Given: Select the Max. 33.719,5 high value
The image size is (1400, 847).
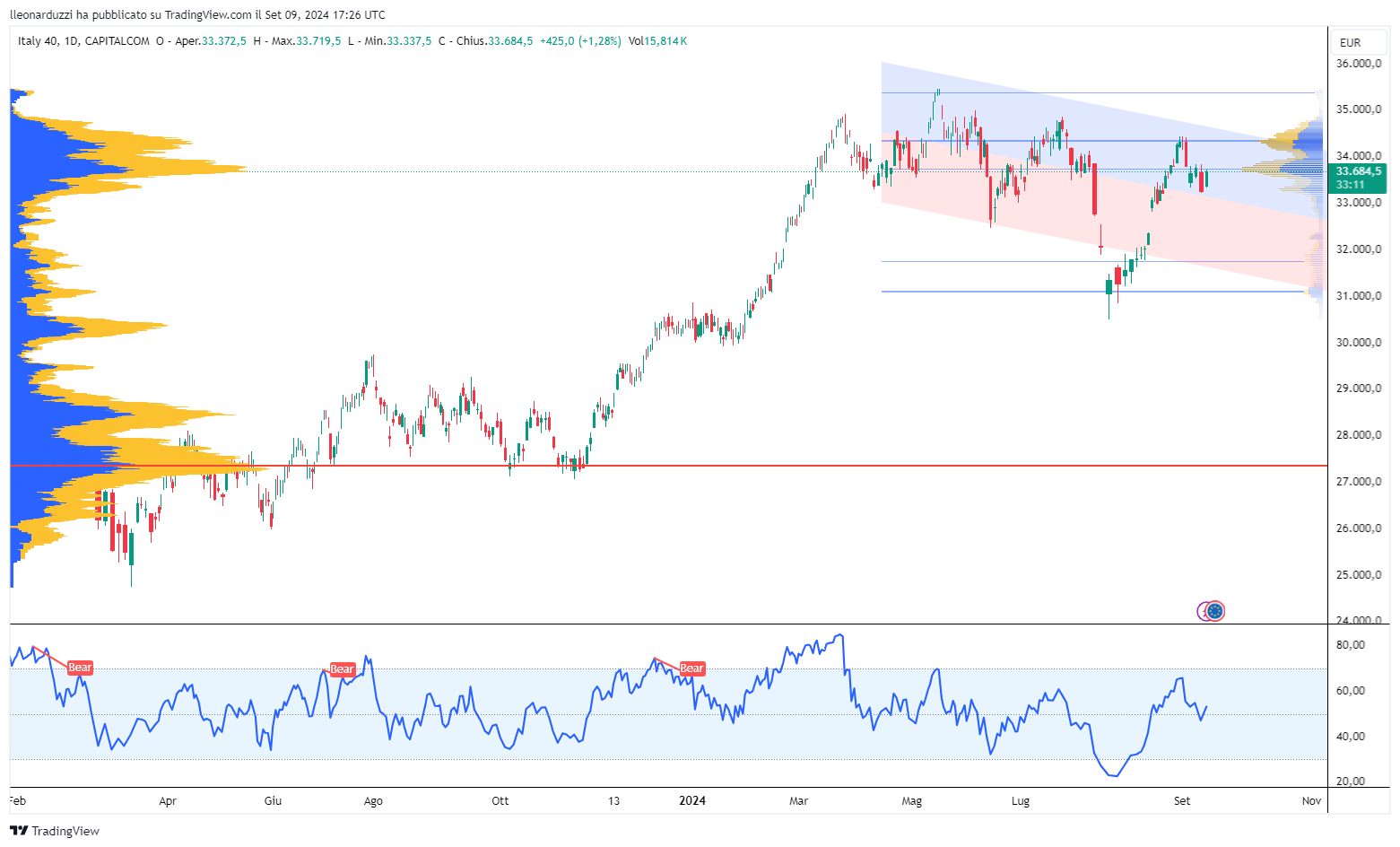Looking at the screenshot, I should (306, 41).
